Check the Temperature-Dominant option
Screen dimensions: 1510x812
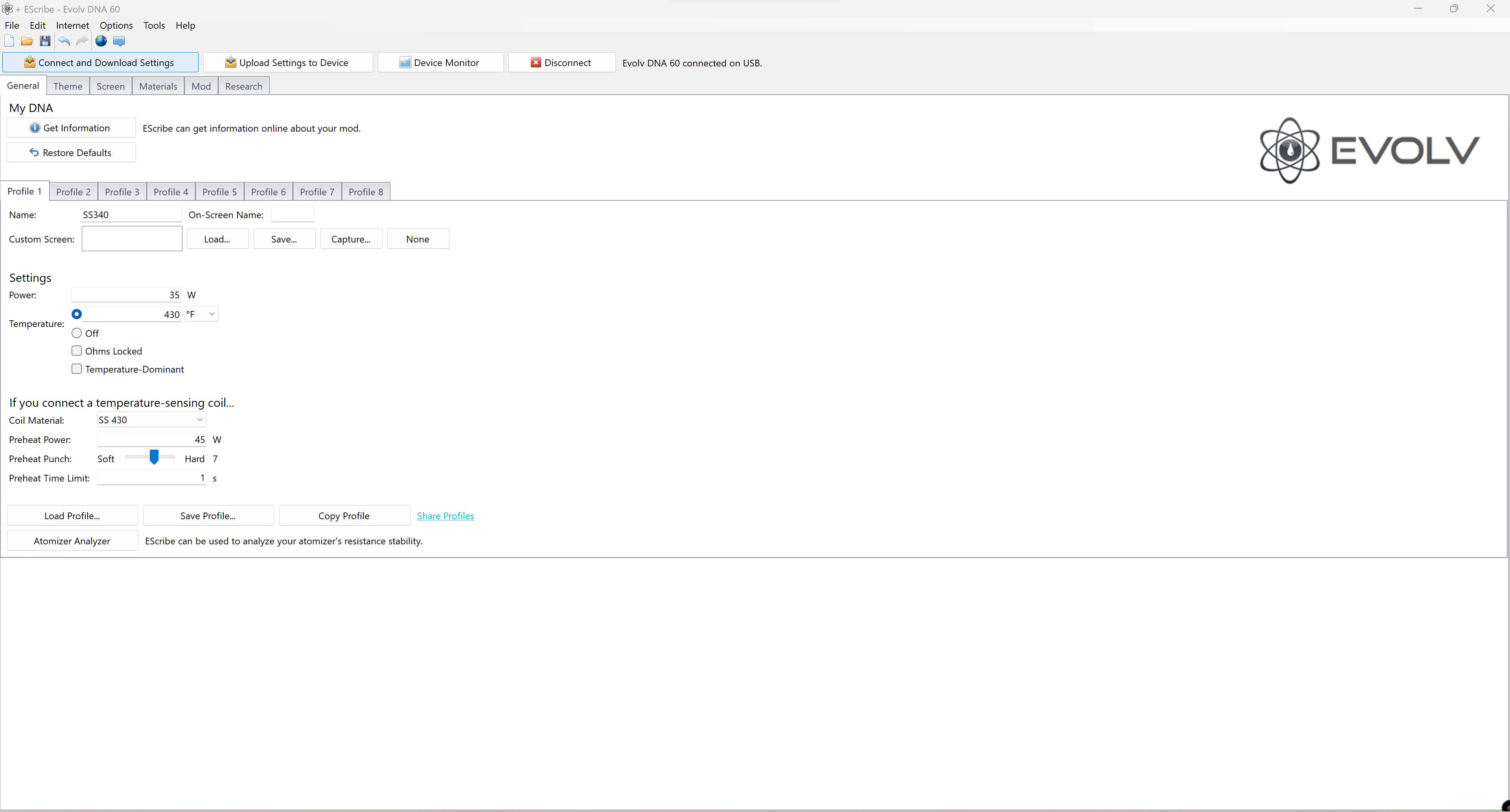[x=77, y=369]
